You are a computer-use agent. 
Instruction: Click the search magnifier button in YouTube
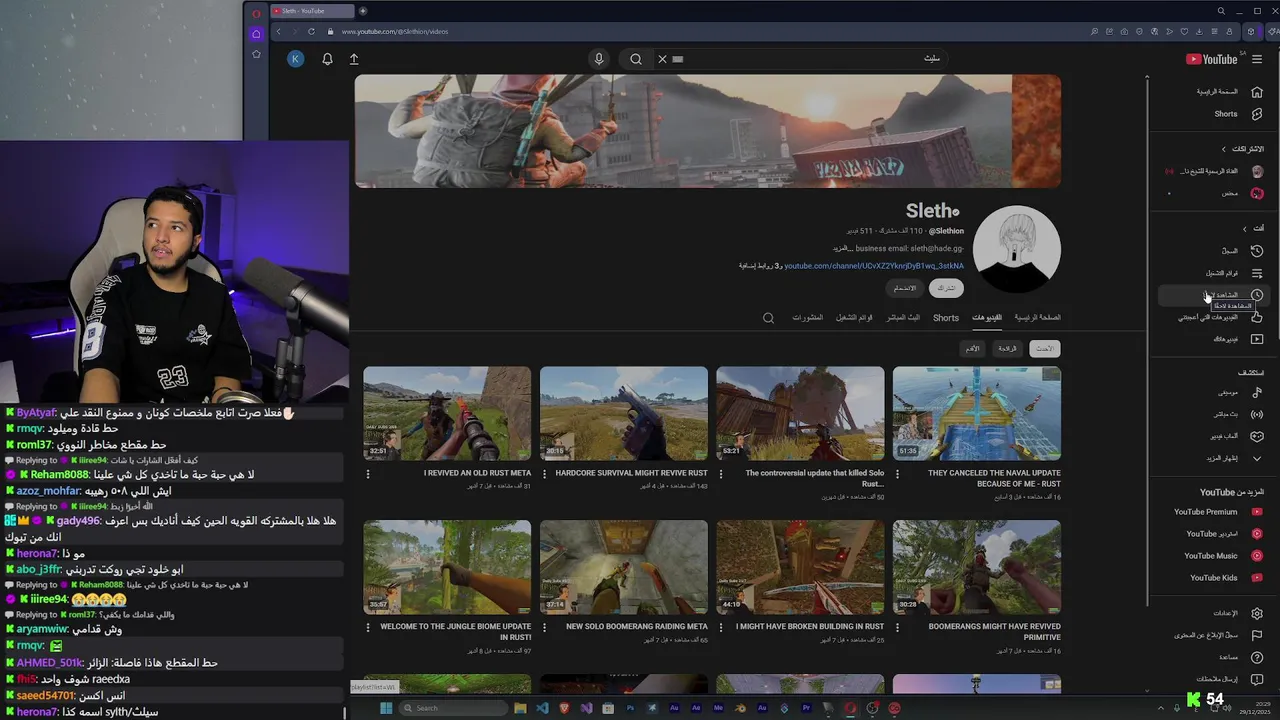coord(636,59)
